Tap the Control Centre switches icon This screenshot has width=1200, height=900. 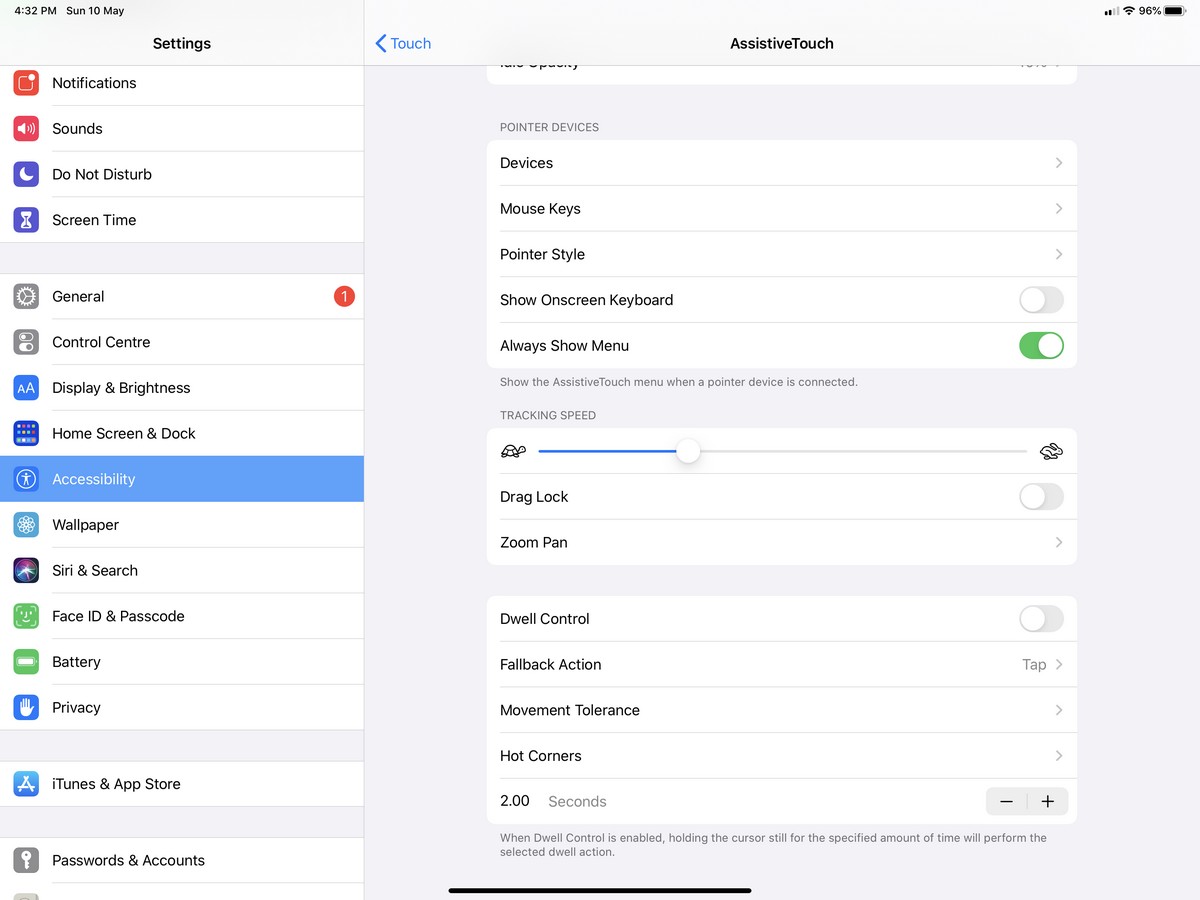[26, 342]
